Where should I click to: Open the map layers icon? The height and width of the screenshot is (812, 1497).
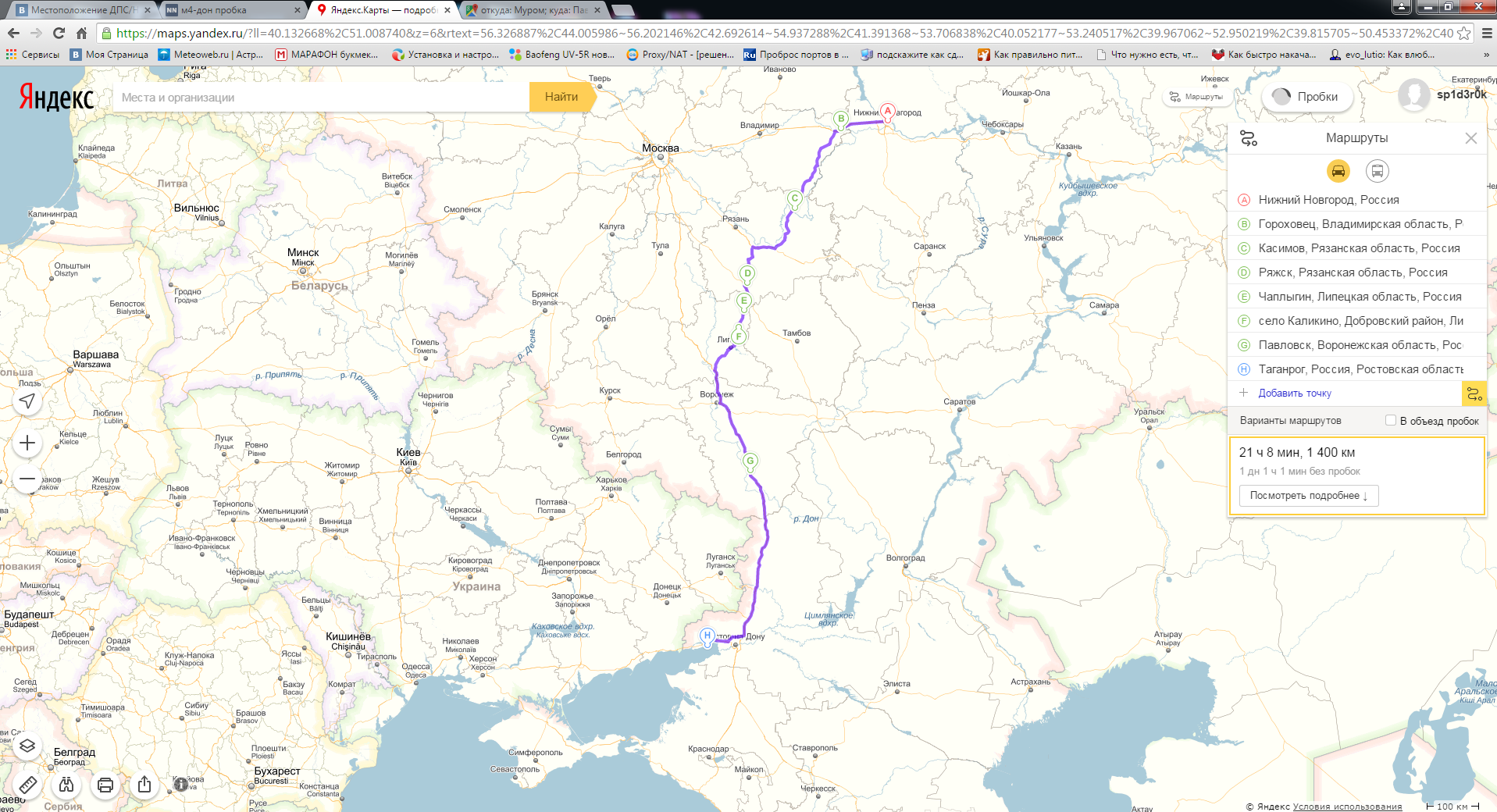pyautogui.click(x=27, y=746)
